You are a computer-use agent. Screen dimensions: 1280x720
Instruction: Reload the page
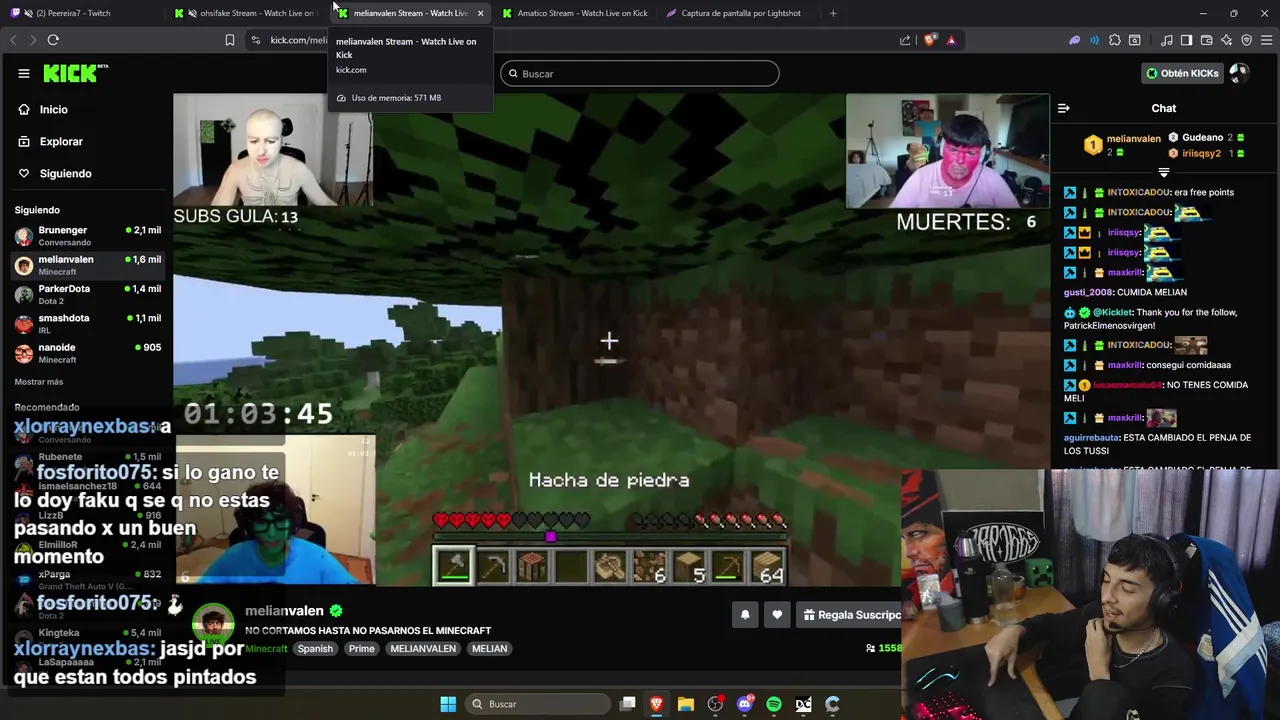pos(53,40)
